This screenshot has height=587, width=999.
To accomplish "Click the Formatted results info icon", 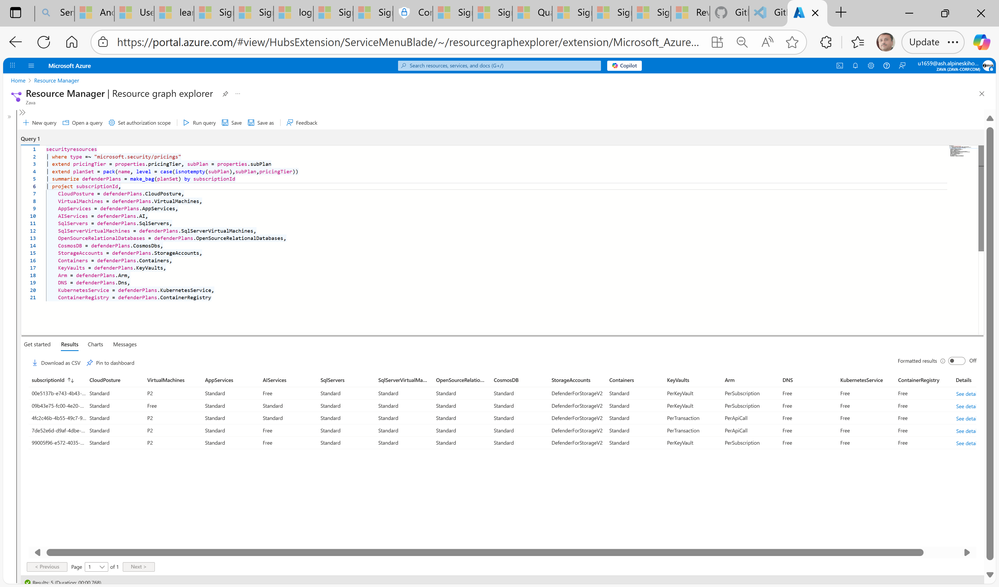I will (x=943, y=361).
